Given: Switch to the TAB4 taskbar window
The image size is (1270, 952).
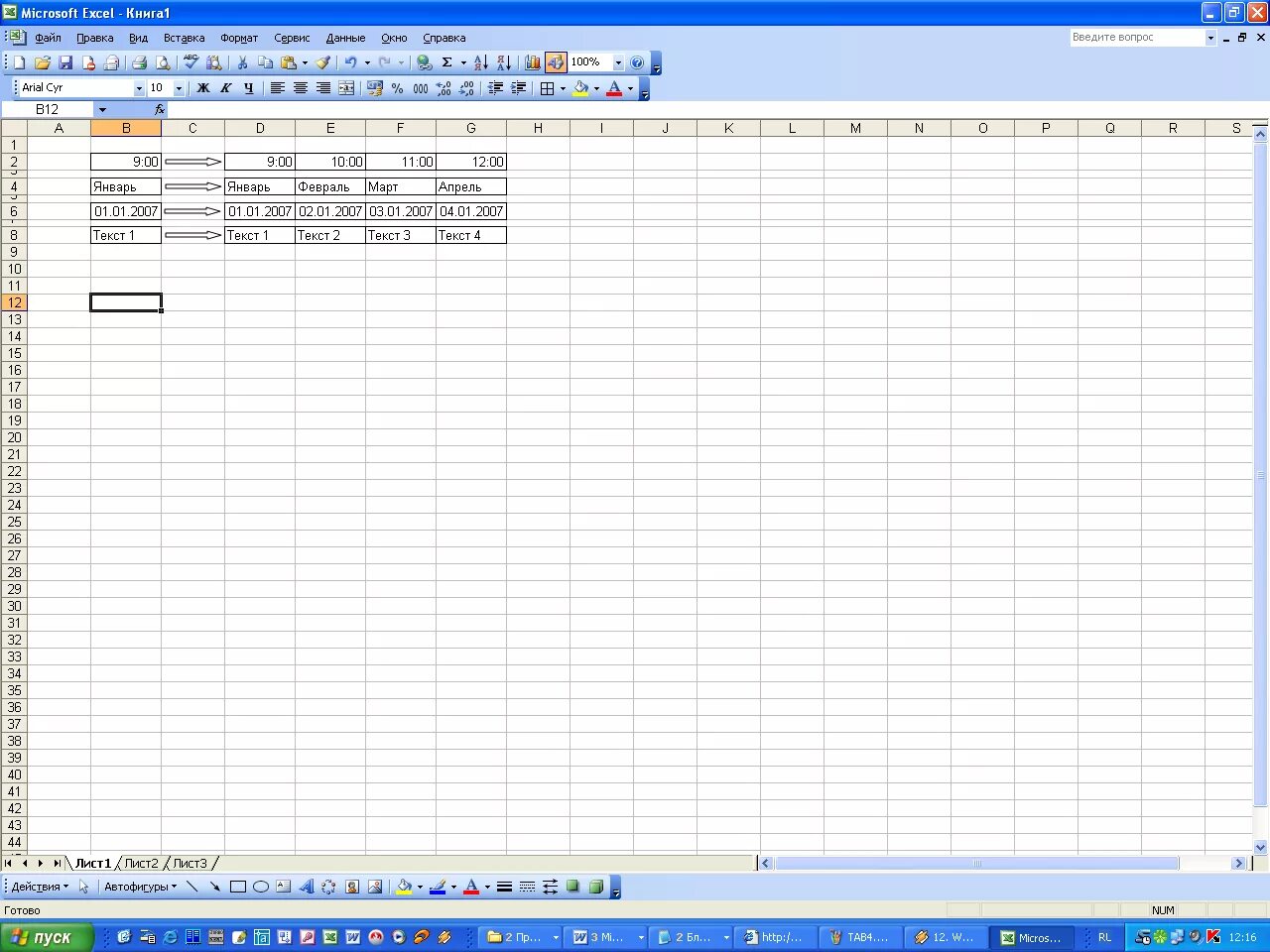Looking at the screenshot, I should 860,937.
